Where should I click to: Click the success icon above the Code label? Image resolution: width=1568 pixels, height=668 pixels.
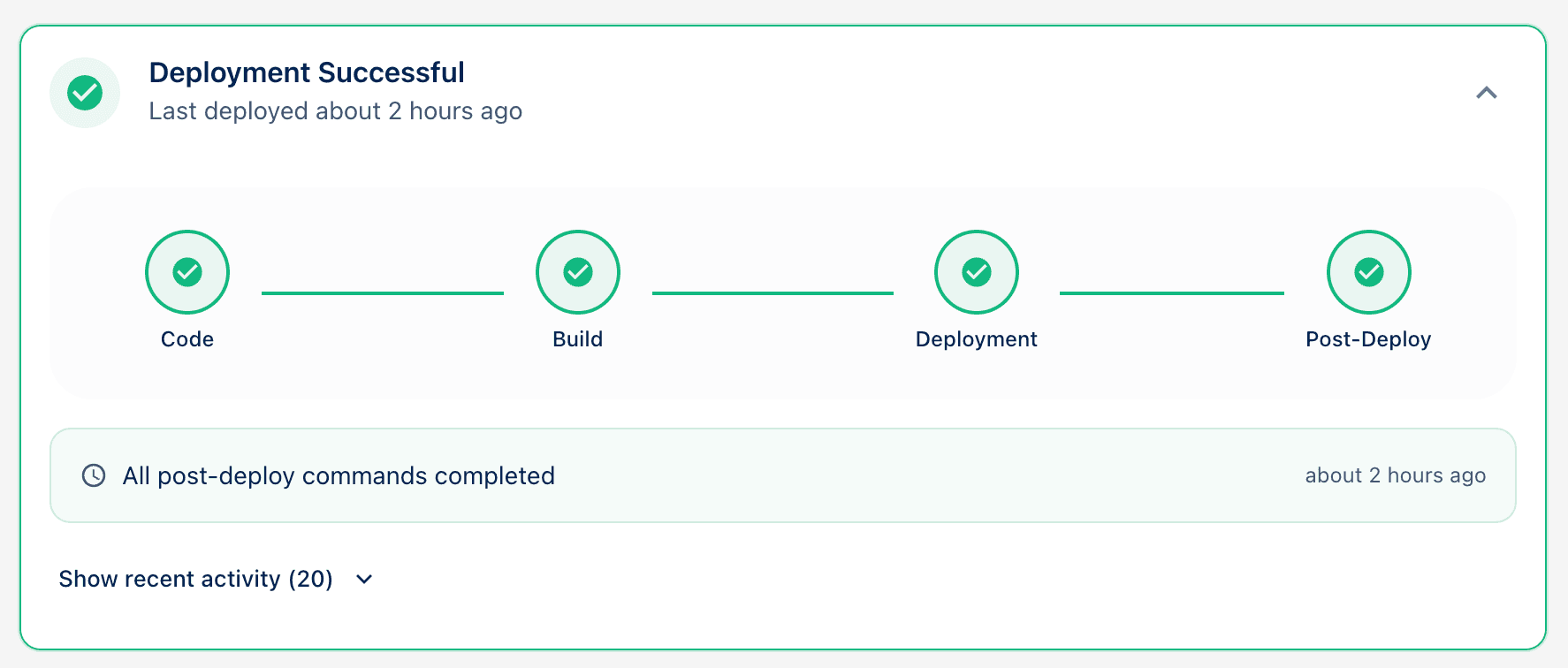[186, 272]
